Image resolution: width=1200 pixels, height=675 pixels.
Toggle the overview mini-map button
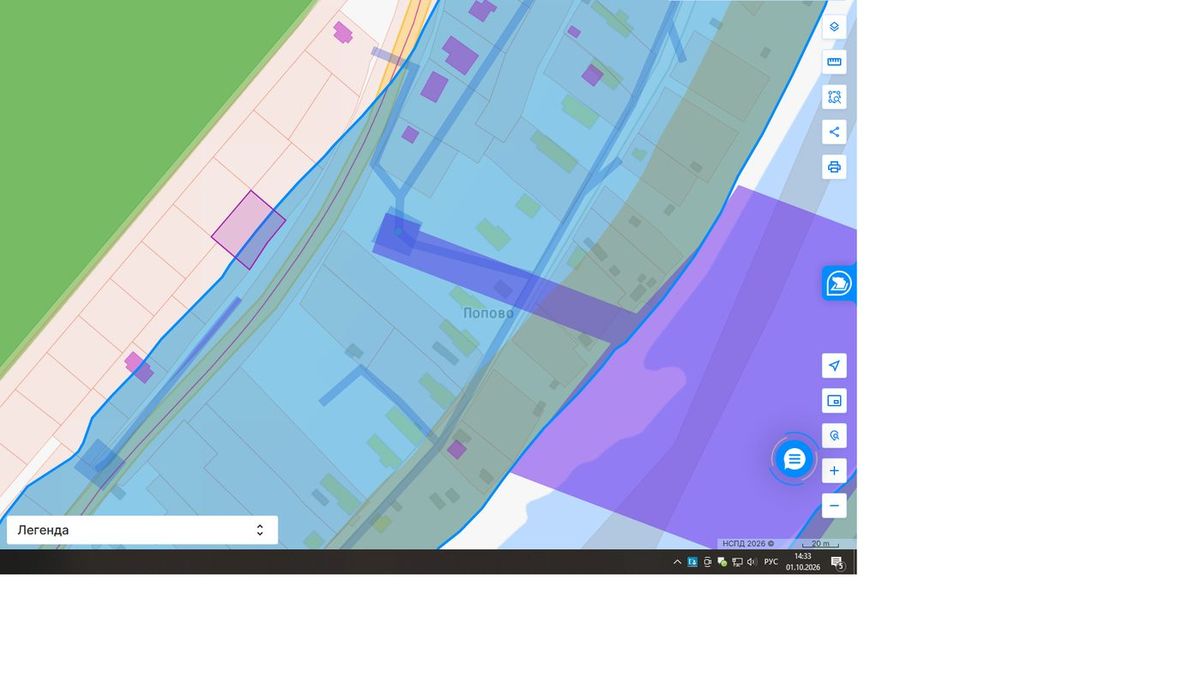(x=834, y=401)
